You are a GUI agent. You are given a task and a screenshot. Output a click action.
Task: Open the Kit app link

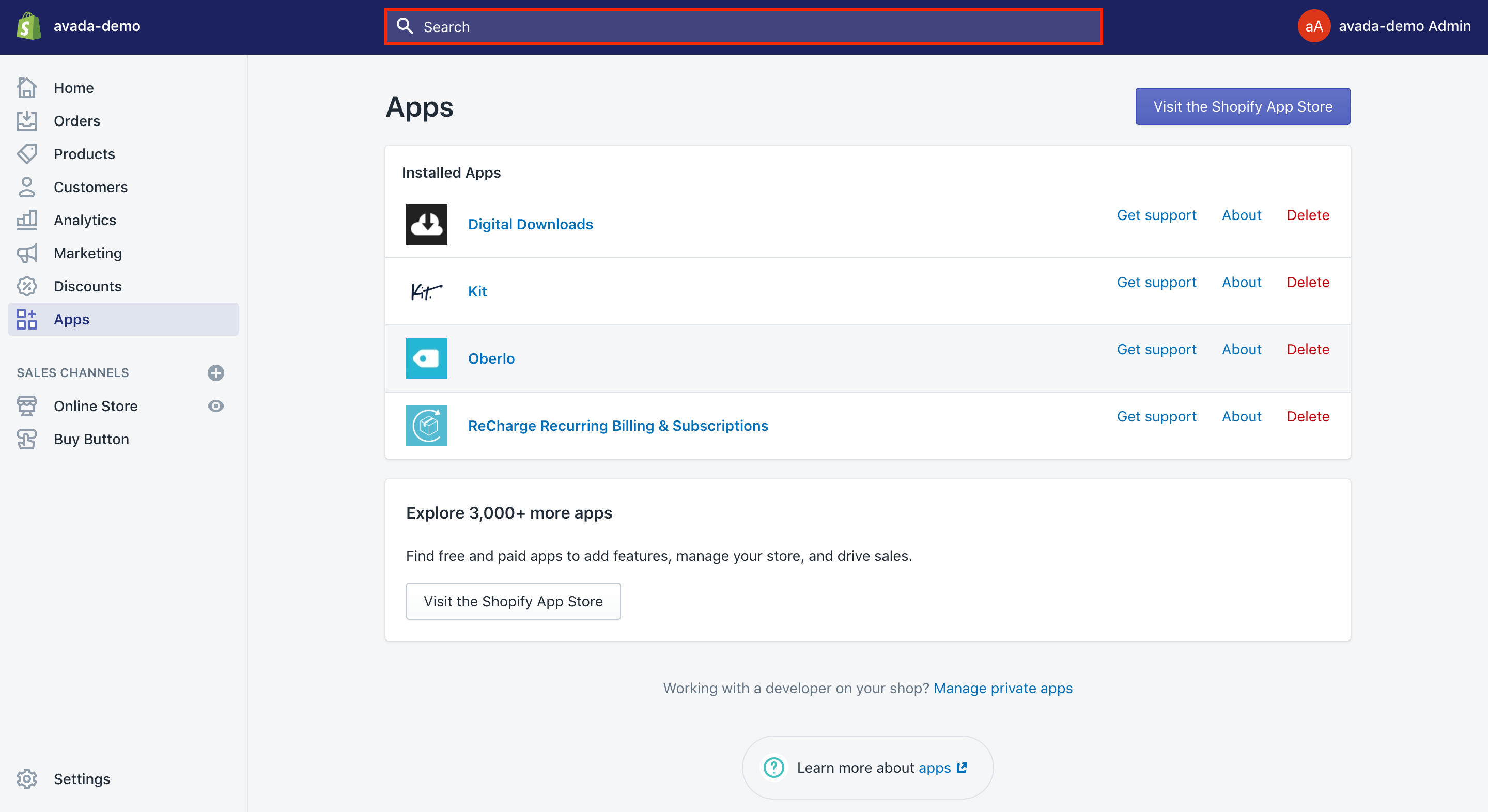pos(477,291)
